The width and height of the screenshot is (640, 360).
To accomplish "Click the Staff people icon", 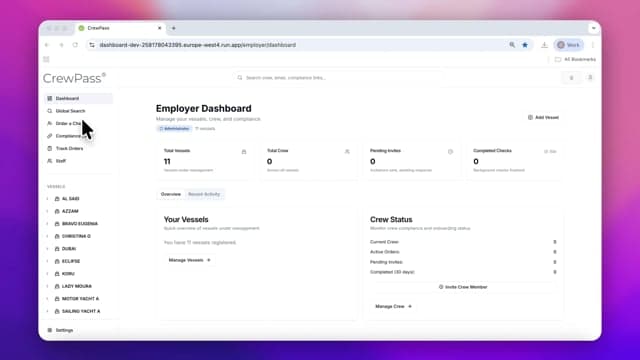I will 50,161.
